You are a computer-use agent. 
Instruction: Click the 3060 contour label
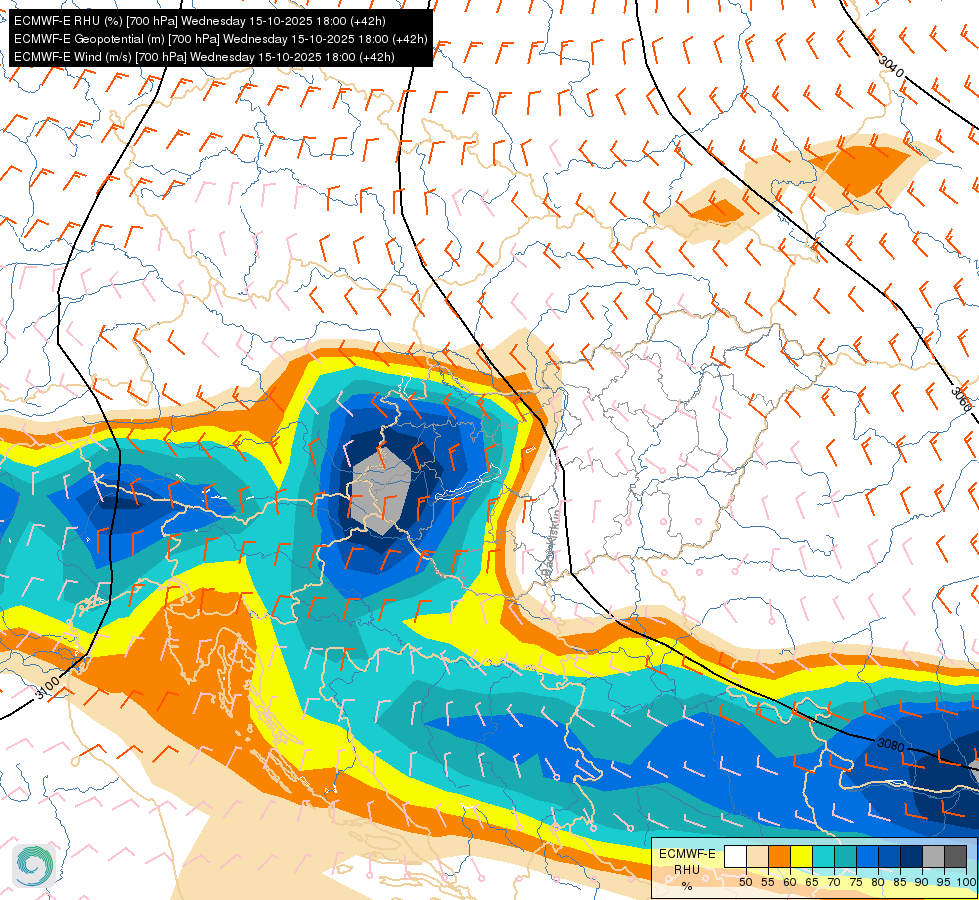click(962, 400)
